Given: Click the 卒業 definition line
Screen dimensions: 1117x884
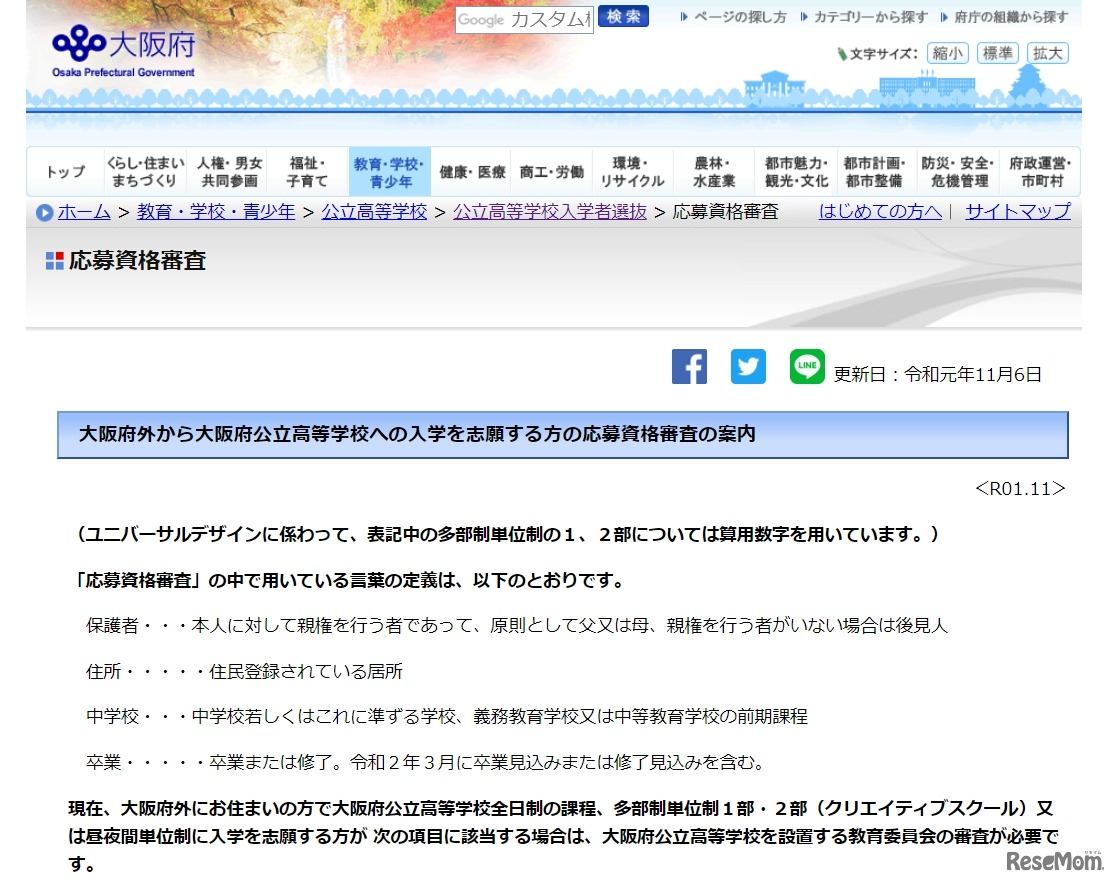Looking at the screenshot, I should point(426,762).
